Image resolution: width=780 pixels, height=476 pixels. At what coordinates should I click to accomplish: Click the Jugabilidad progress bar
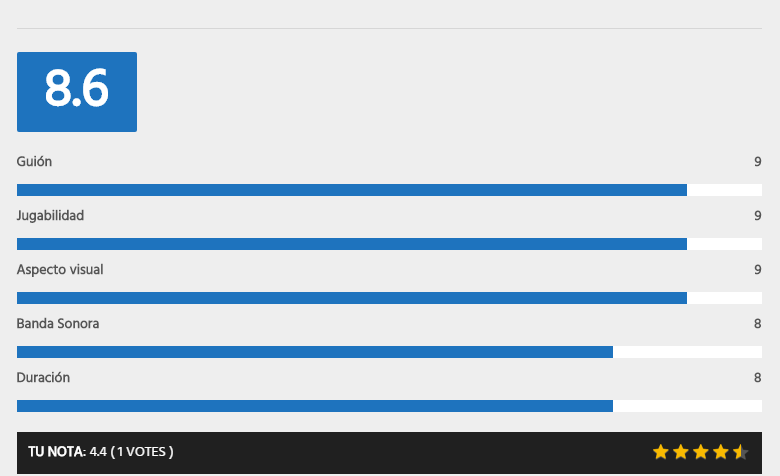coord(389,244)
